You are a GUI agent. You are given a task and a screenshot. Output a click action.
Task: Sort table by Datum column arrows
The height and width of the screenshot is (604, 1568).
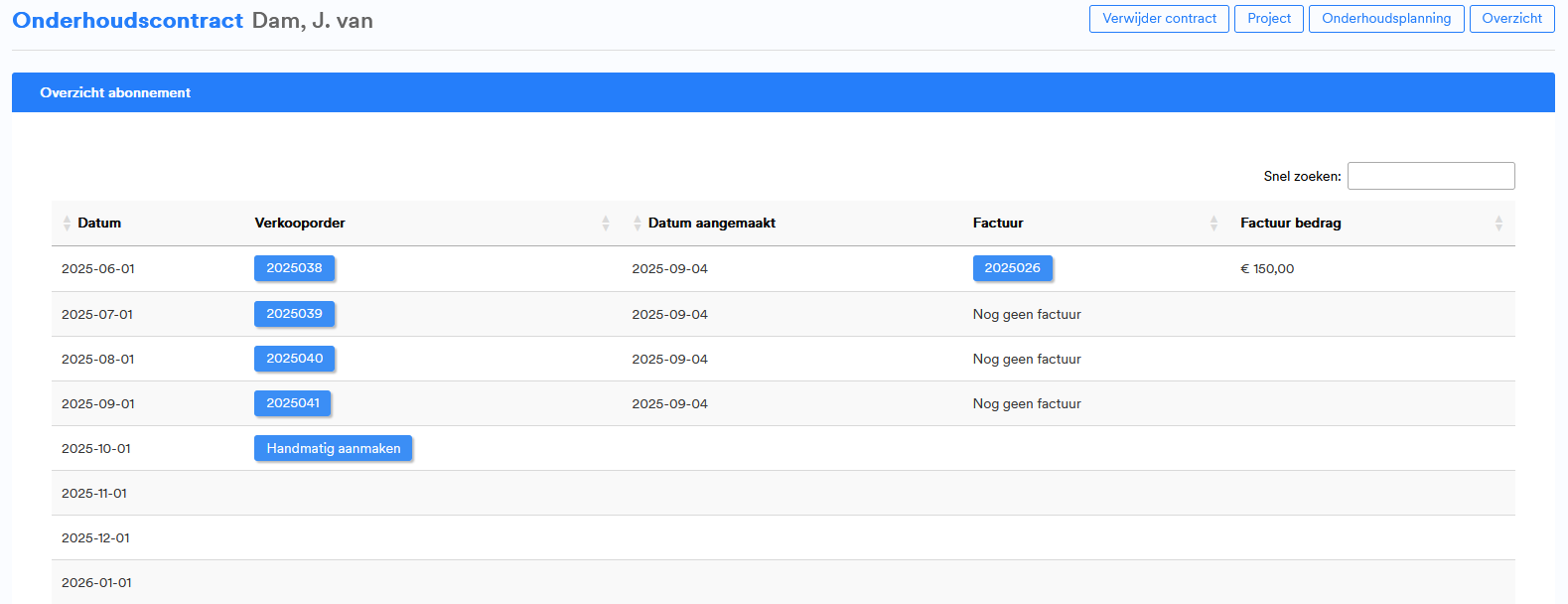(67, 224)
